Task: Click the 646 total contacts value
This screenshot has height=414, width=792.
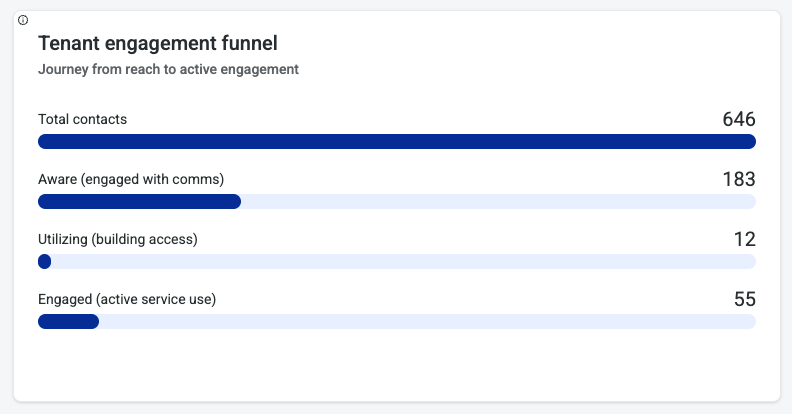Action: pyautogui.click(x=738, y=119)
